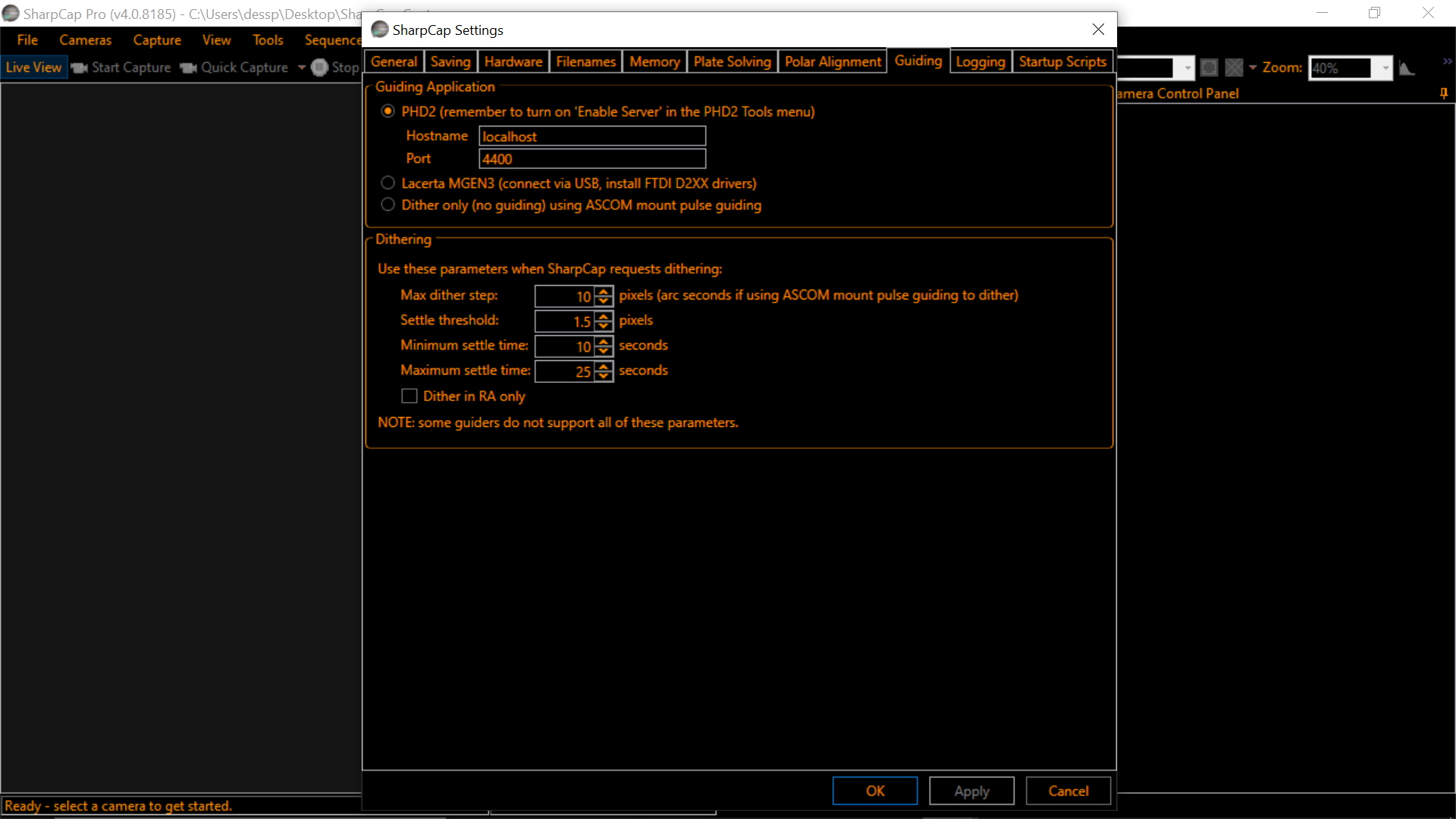The image size is (1456, 819).
Task: Click the Maximum settle time number field
Action: pyautogui.click(x=565, y=372)
